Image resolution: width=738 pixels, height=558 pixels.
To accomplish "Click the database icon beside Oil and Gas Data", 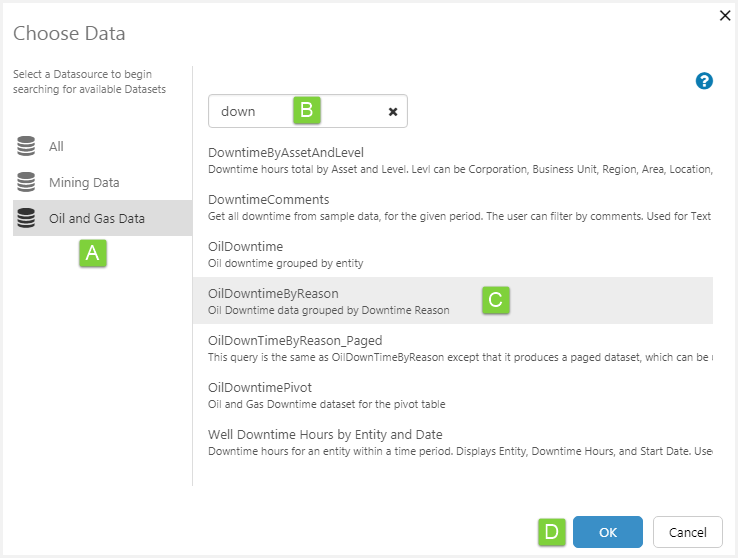I will [x=26, y=218].
